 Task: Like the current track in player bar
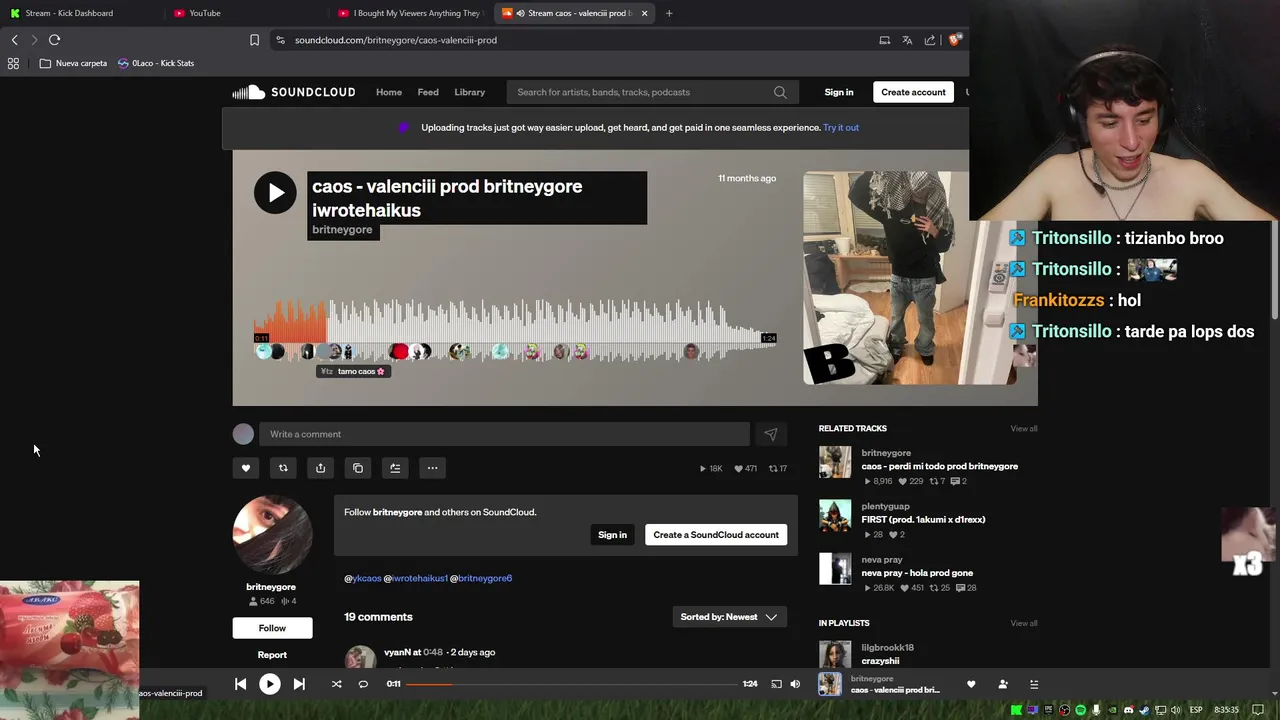971,684
